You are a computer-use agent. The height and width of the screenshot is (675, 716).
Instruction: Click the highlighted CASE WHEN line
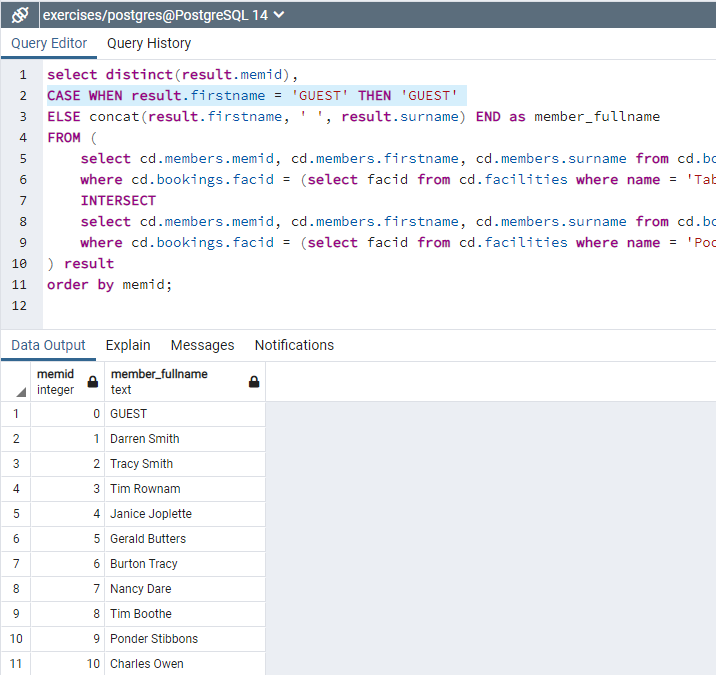[257, 95]
